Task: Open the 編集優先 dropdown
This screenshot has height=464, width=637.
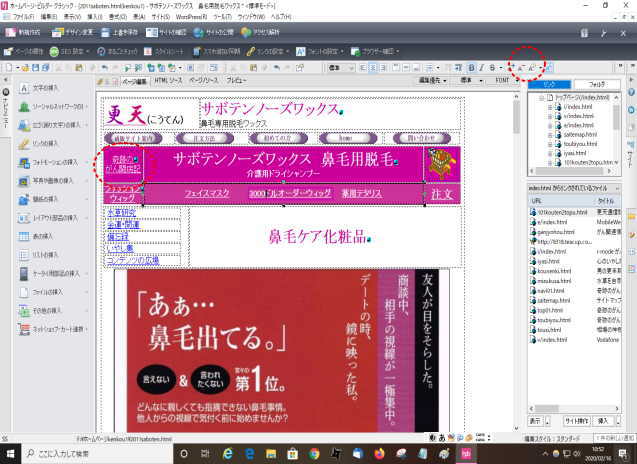Action: tap(432, 80)
